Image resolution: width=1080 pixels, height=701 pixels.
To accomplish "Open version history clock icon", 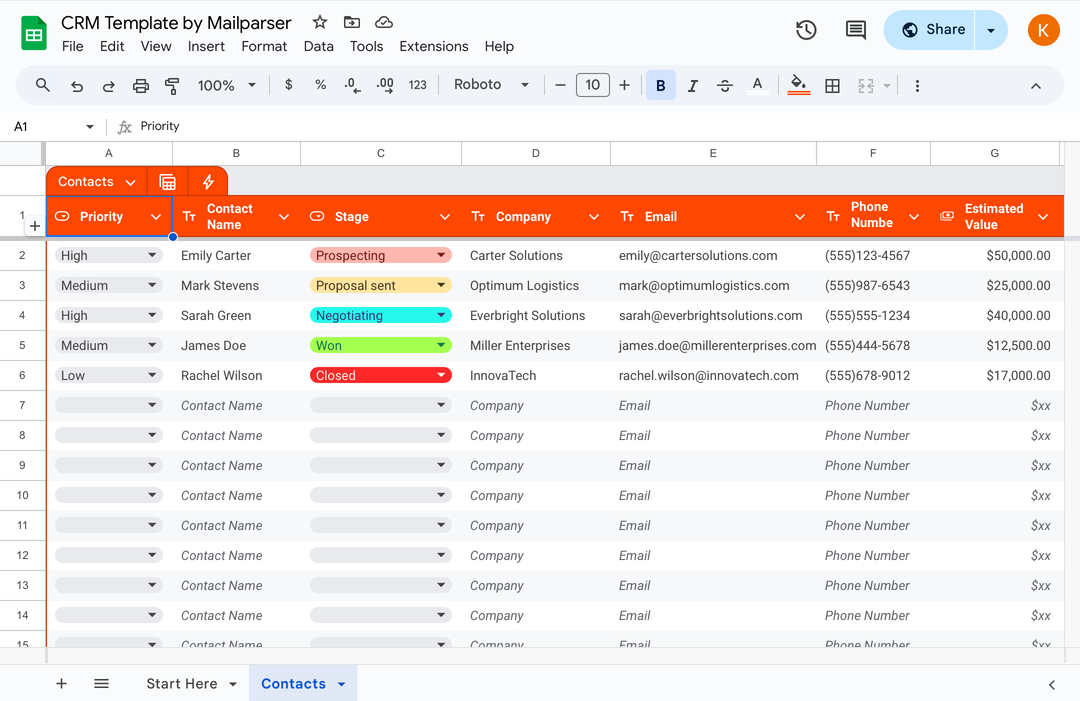I will pyautogui.click(x=806, y=30).
